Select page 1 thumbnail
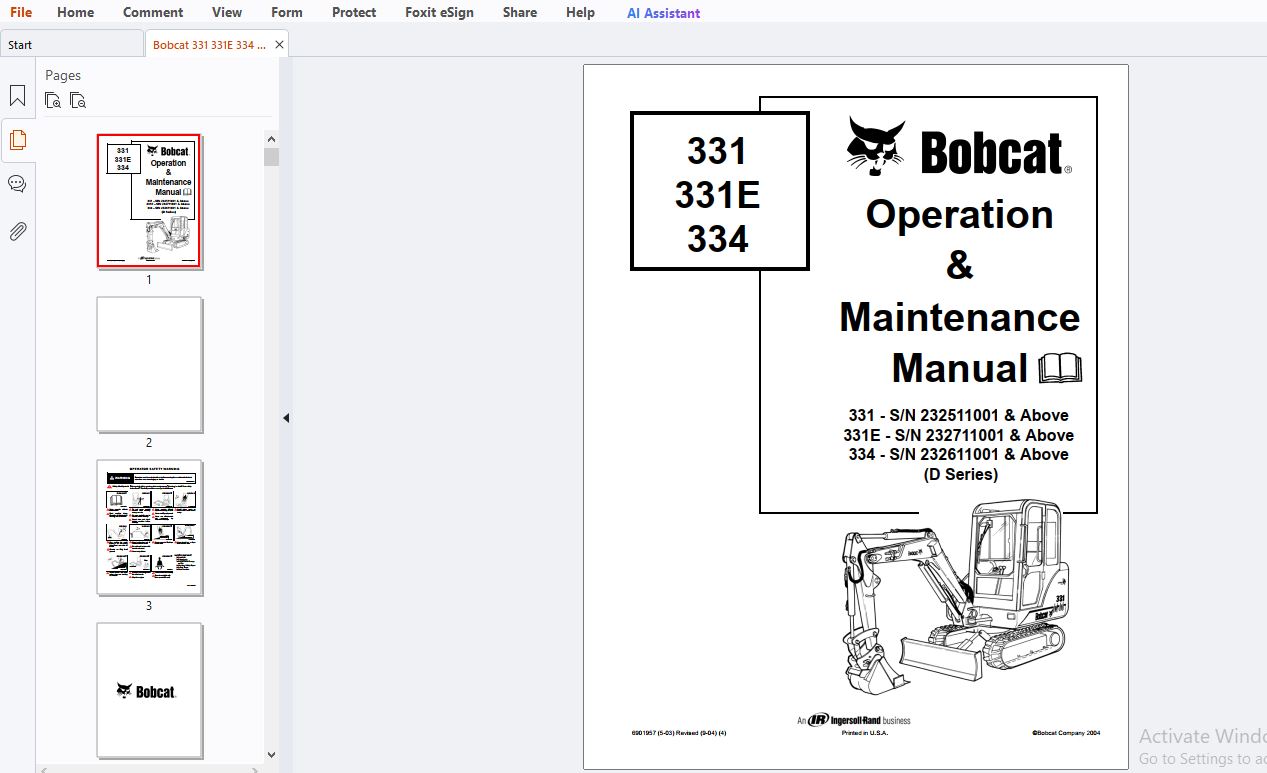This screenshot has height=773, width=1267. (149, 201)
